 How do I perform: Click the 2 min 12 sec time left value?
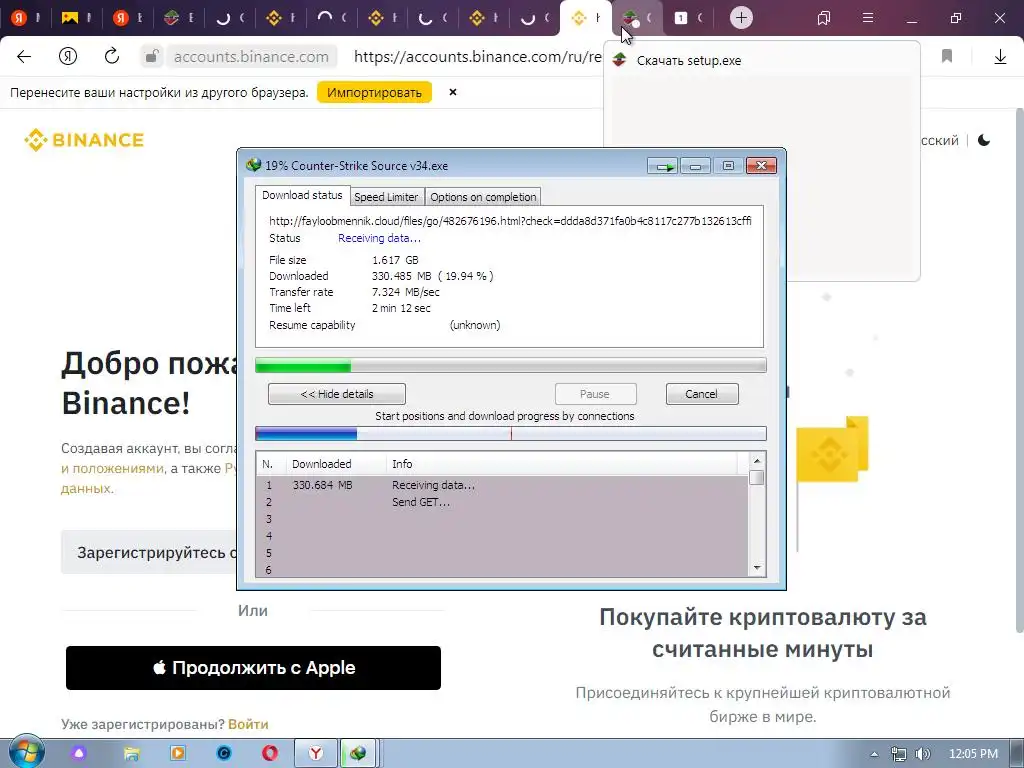[401, 308]
